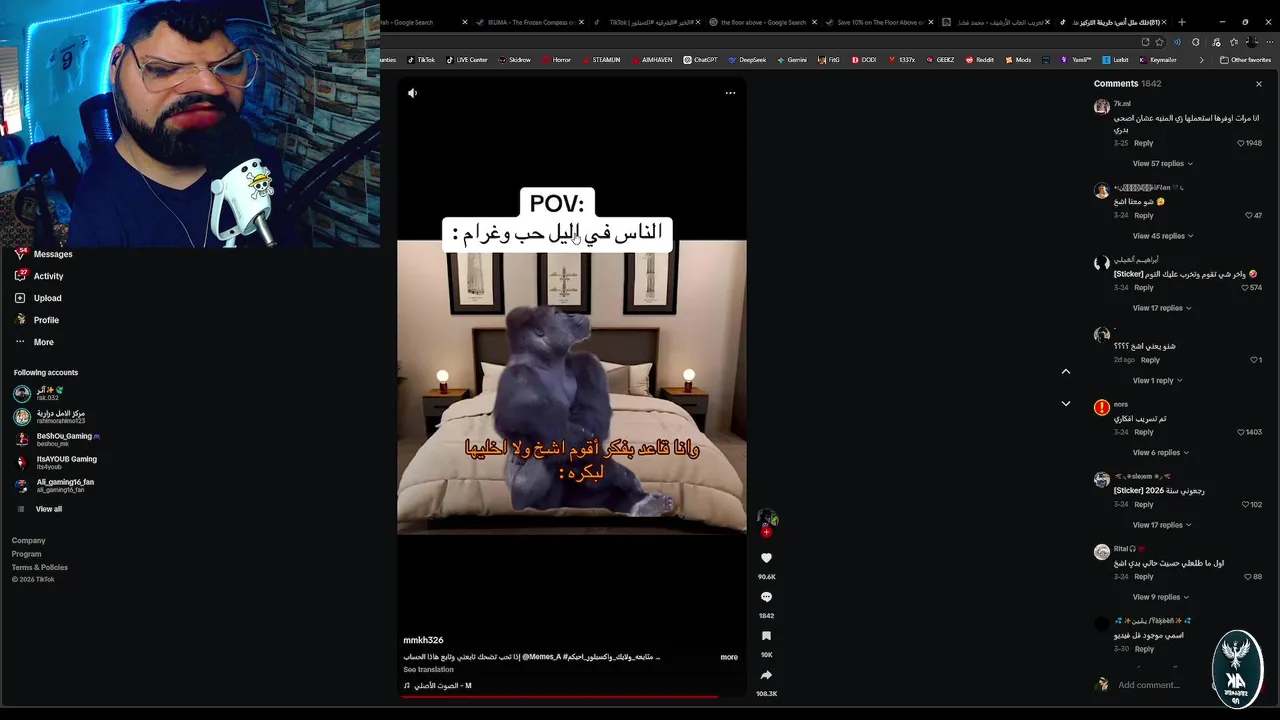The height and width of the screenshot is (720, 1280).
Task: Open BeShOu_Gaming following account
Action: click(56, 439)
